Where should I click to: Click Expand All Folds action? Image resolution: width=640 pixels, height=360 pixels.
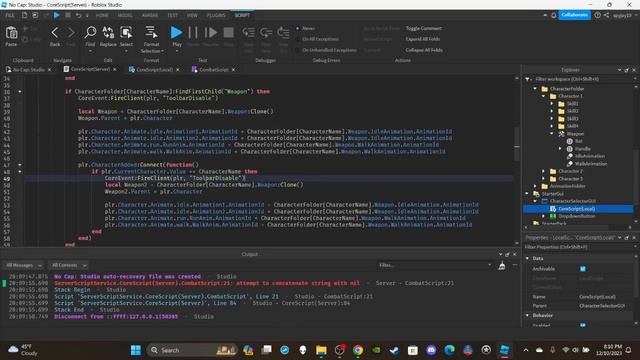(x=422, y=39)
